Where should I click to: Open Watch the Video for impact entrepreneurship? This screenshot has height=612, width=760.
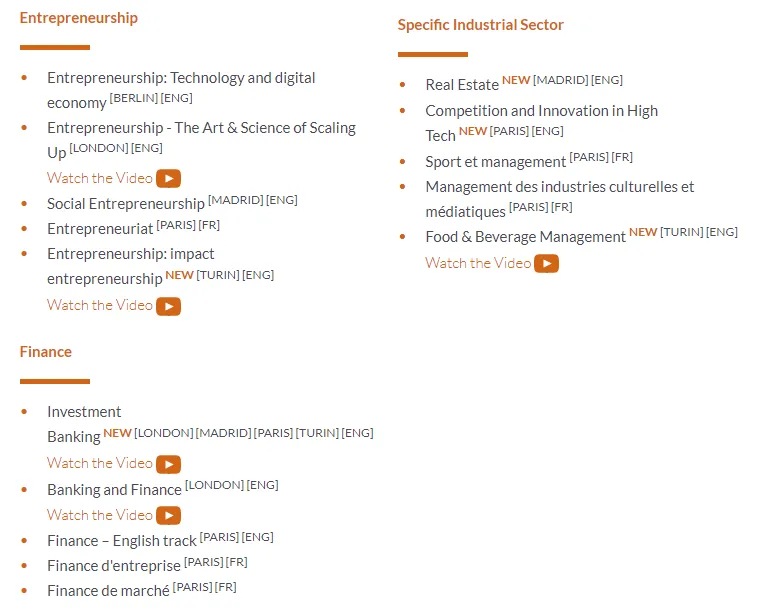coord(100,305)
